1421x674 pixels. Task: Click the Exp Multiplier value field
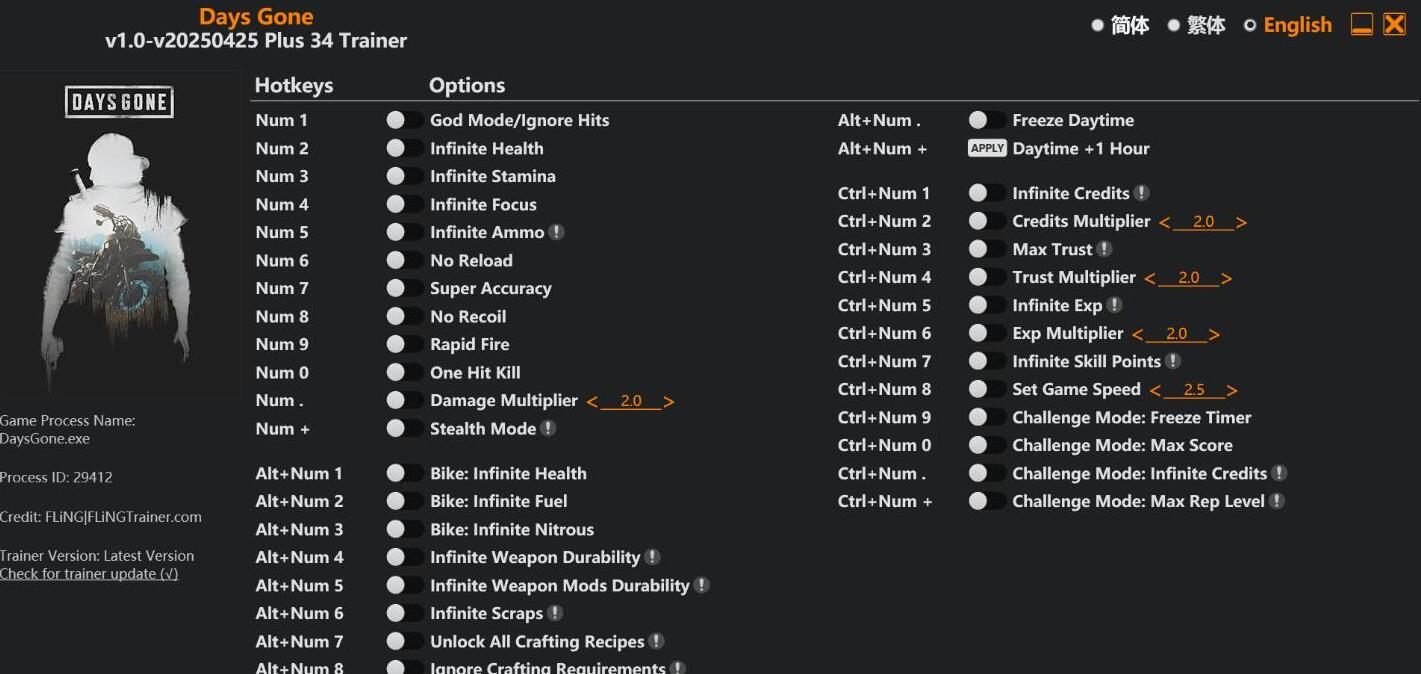[1176, 334]
